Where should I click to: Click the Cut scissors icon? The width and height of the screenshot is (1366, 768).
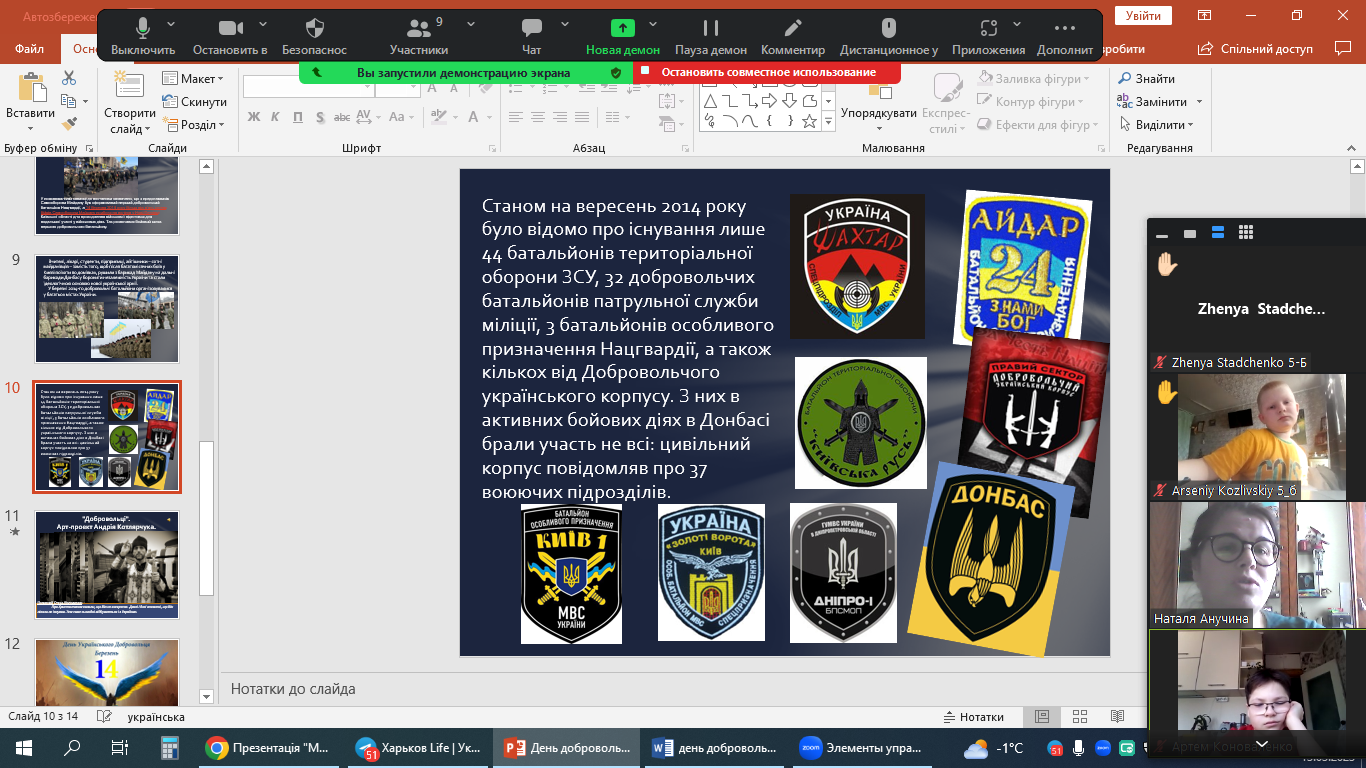[69, 78]
